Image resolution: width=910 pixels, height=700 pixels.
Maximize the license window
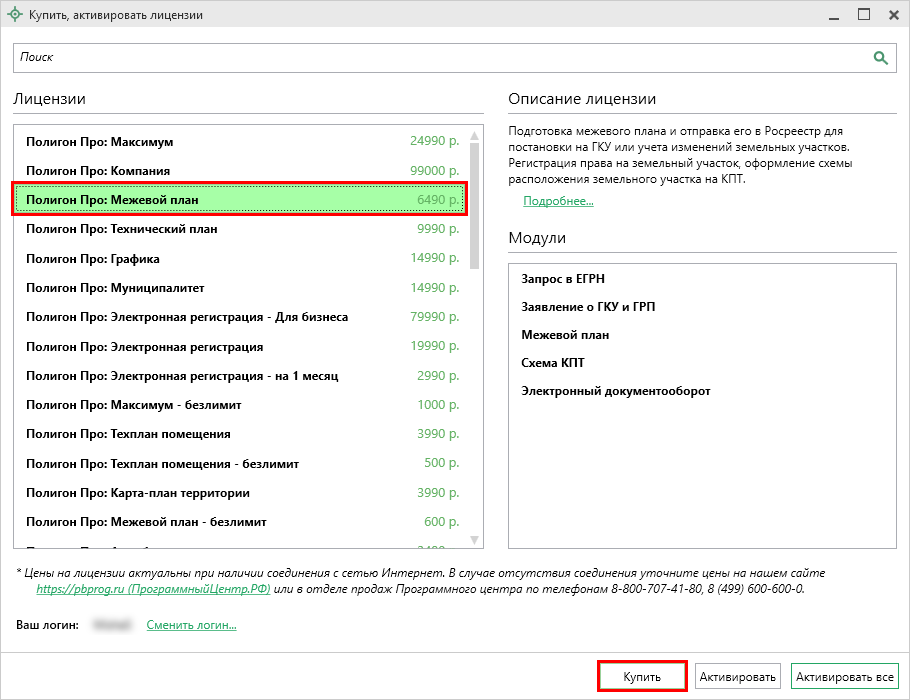point(863,15)
